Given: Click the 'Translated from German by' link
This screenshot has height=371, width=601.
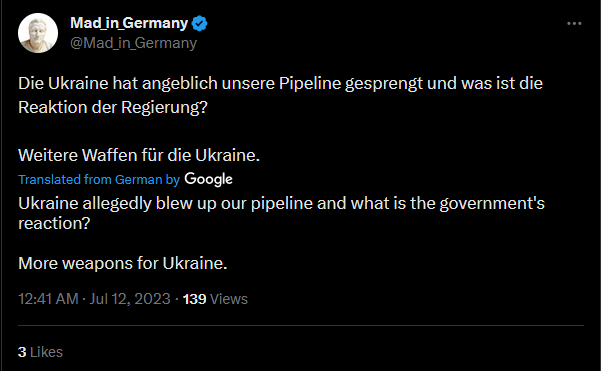Looking at the screenshot, I should point(99,179).
